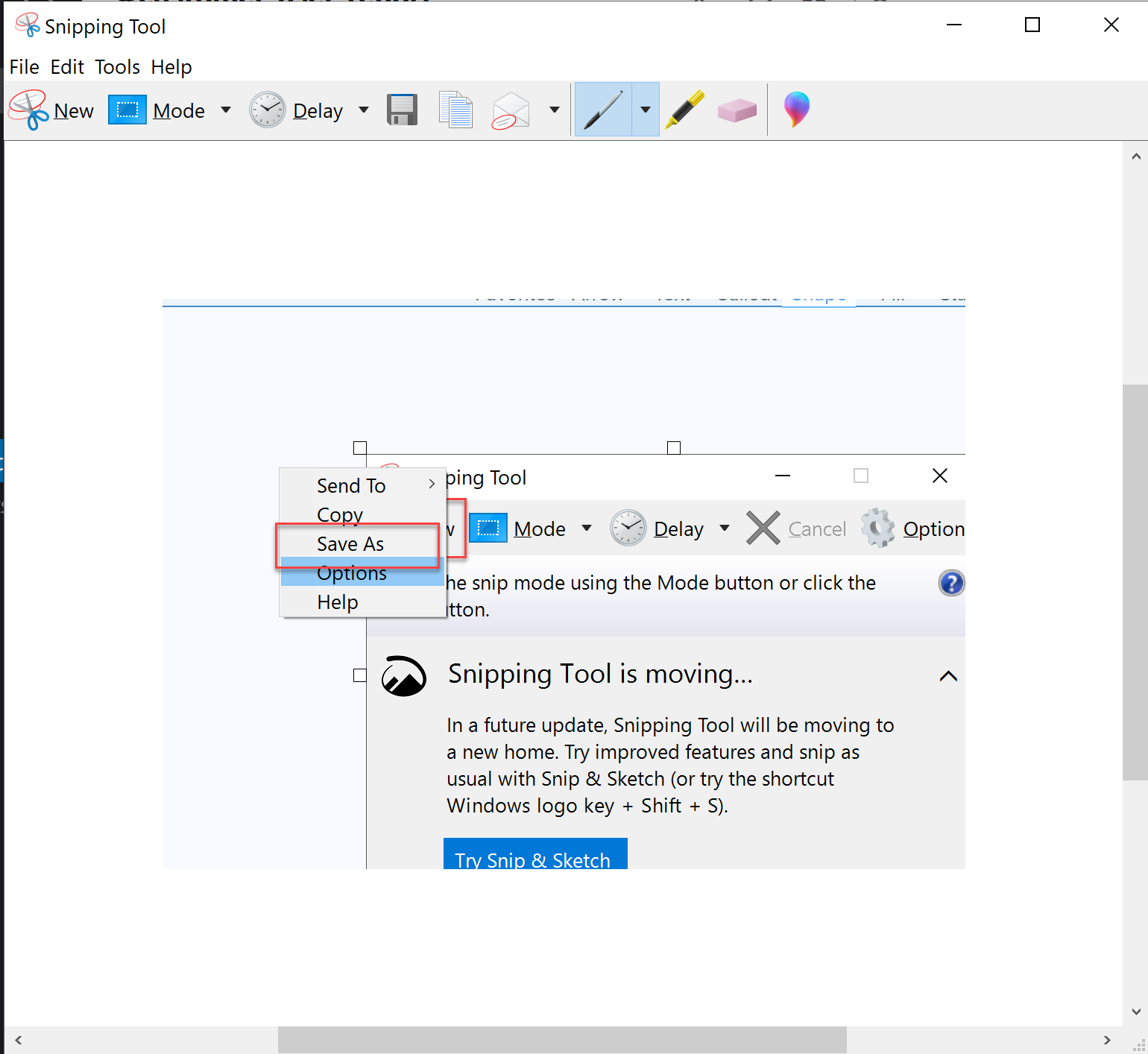Click the scroll down arrow
This screenshot has width=1148, height=1054.
(x=1135, y=1012)
